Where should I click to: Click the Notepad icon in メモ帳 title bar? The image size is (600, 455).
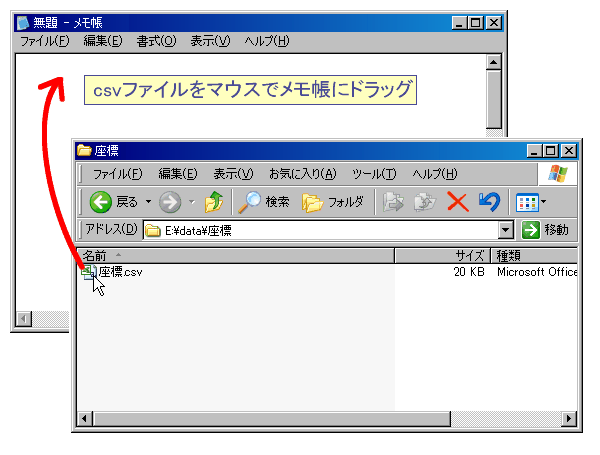(23, 23)
